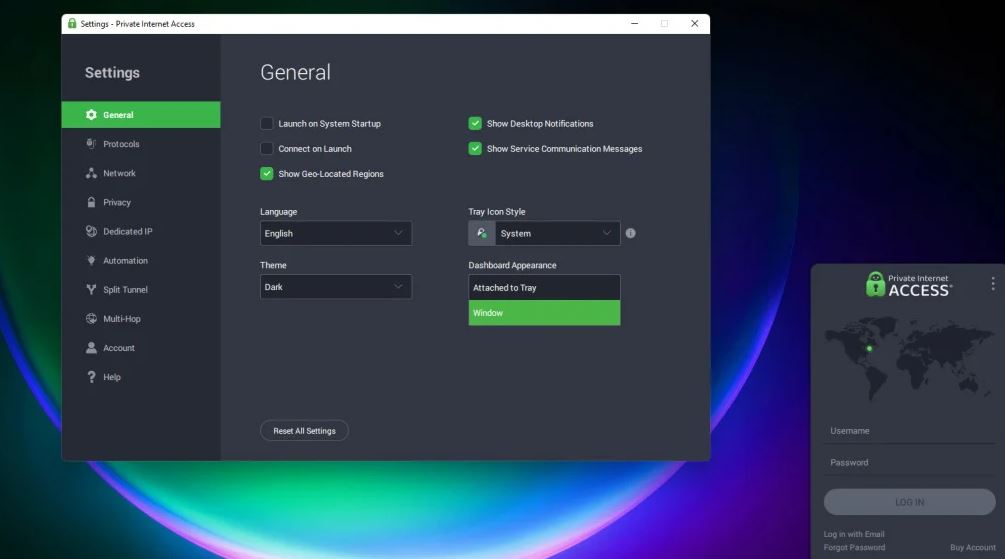The height and width of the screenshot is (559, 1005).
Task: Click the Split Tunnel fork icon
Action: point(91,290)
